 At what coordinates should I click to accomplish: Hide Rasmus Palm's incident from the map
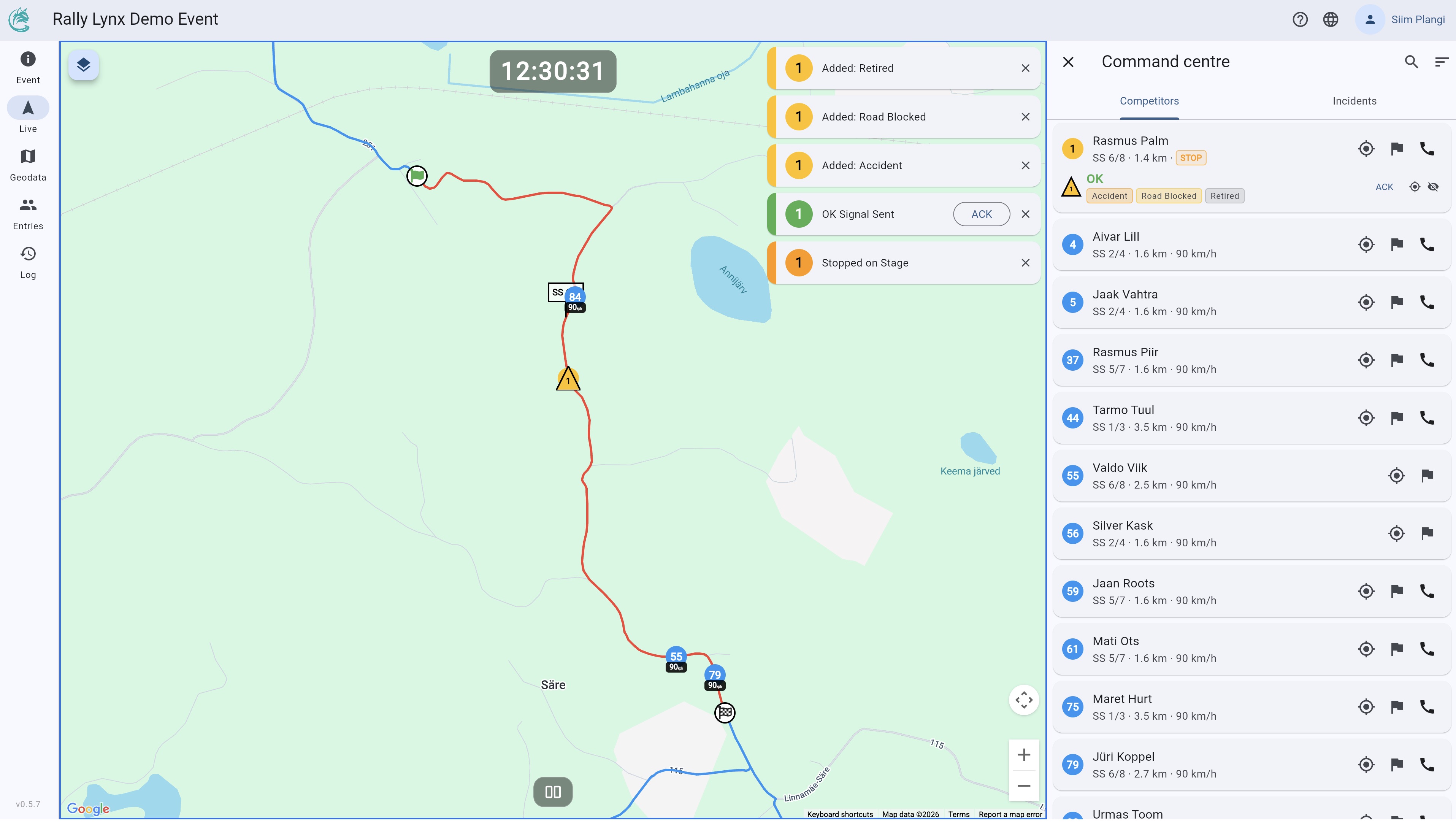click(1434, 186)
